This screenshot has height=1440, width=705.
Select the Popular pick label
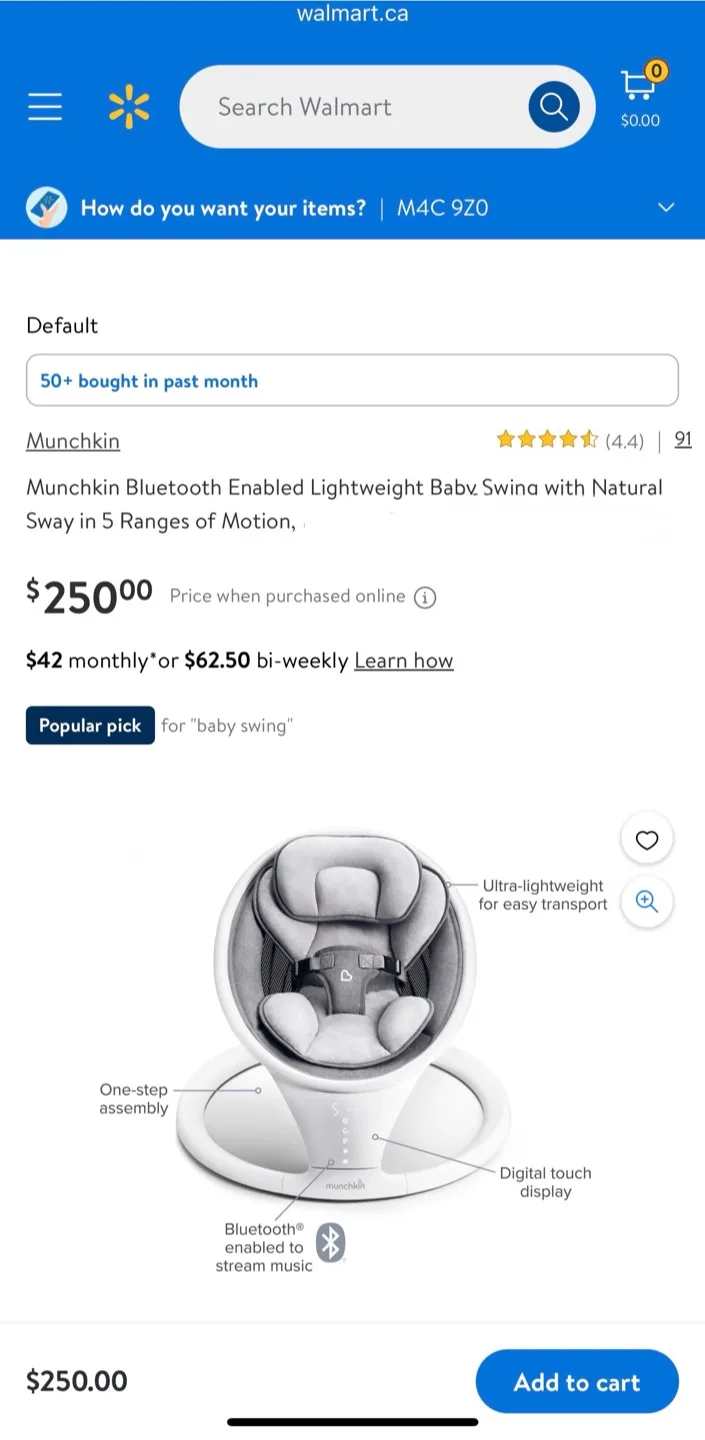tap(89, 725)
